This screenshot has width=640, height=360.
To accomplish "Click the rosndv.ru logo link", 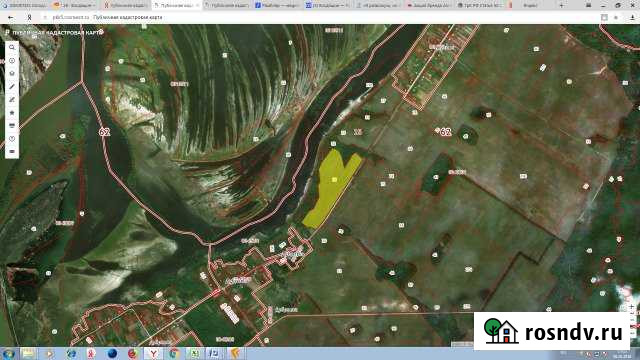I will (553, 331).
